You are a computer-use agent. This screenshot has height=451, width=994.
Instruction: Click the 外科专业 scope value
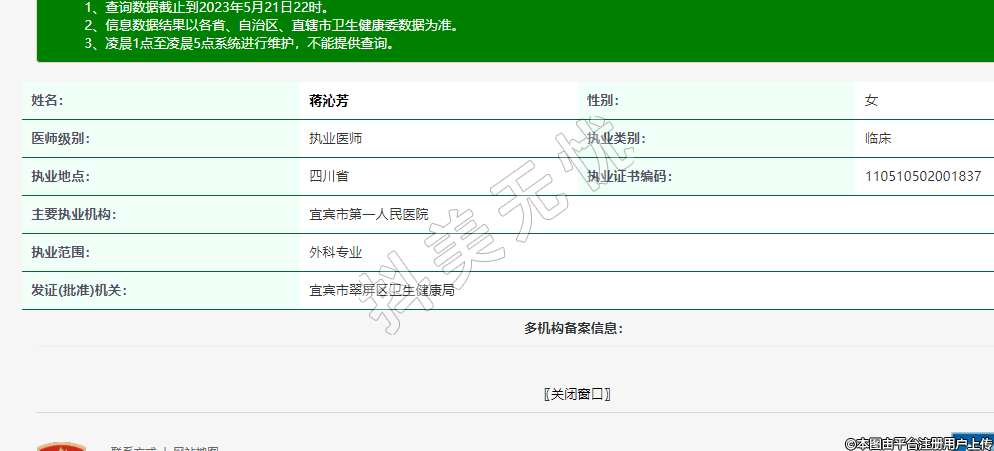(335, 253)
